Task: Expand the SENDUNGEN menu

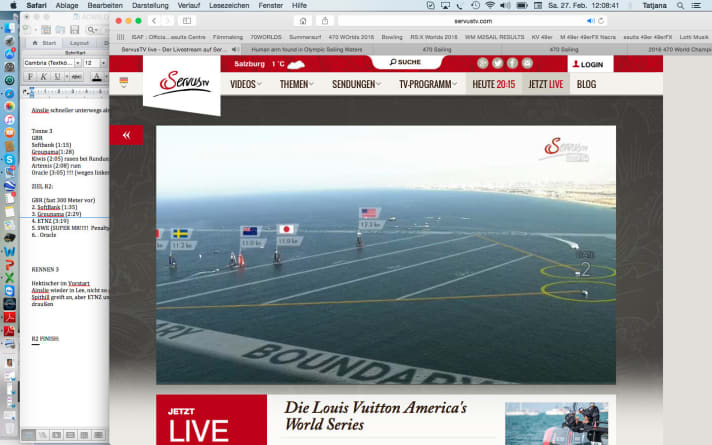Action: tap(356, 84)
